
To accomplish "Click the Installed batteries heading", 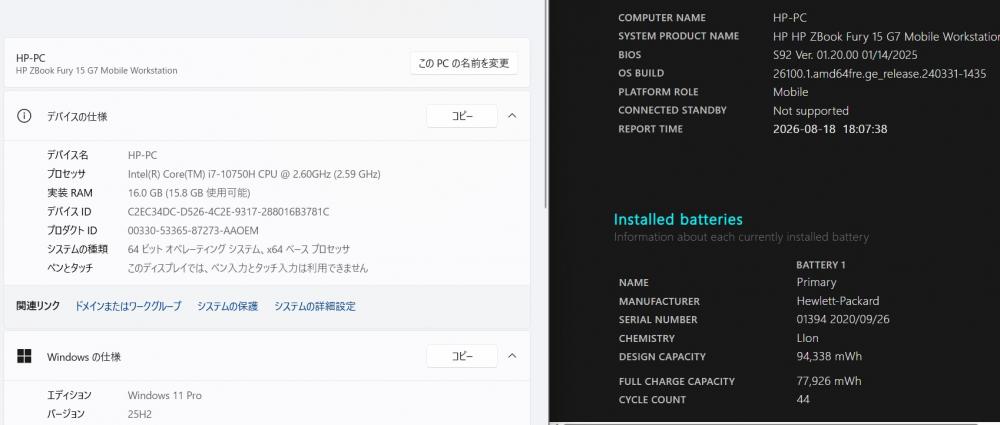I will click(x=678, y=220).
